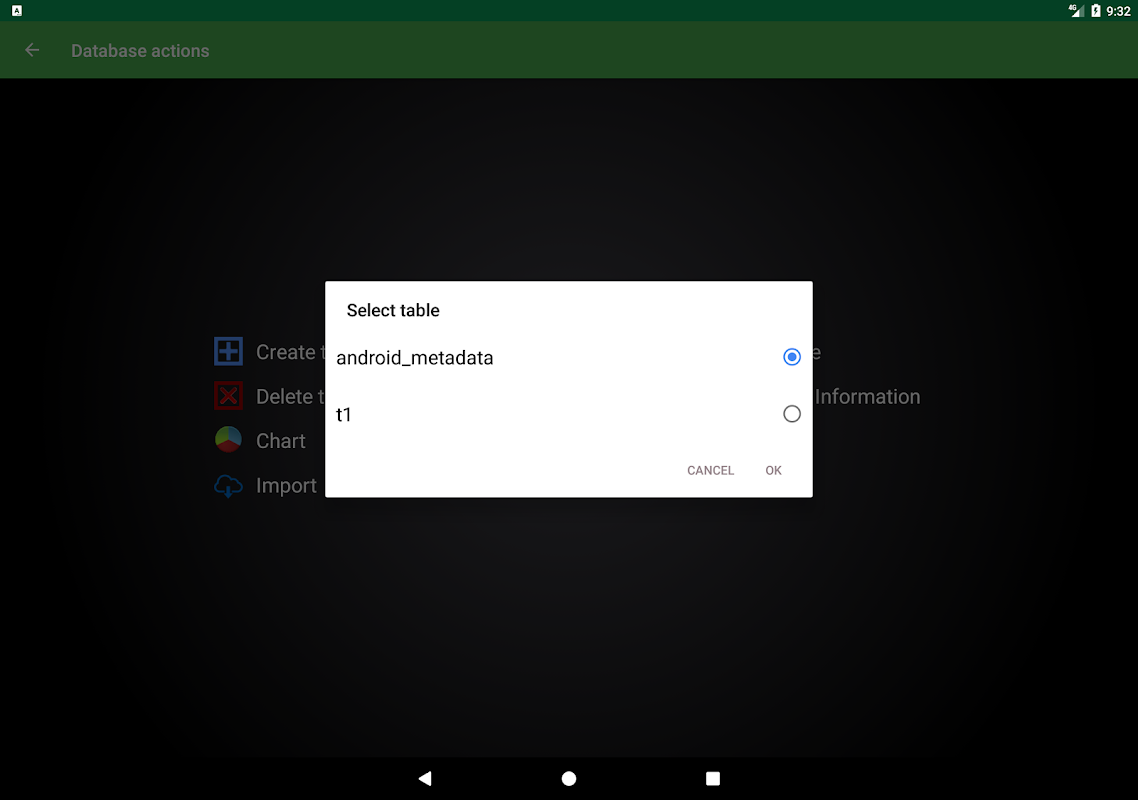Open the pie Chart icon

228,440
